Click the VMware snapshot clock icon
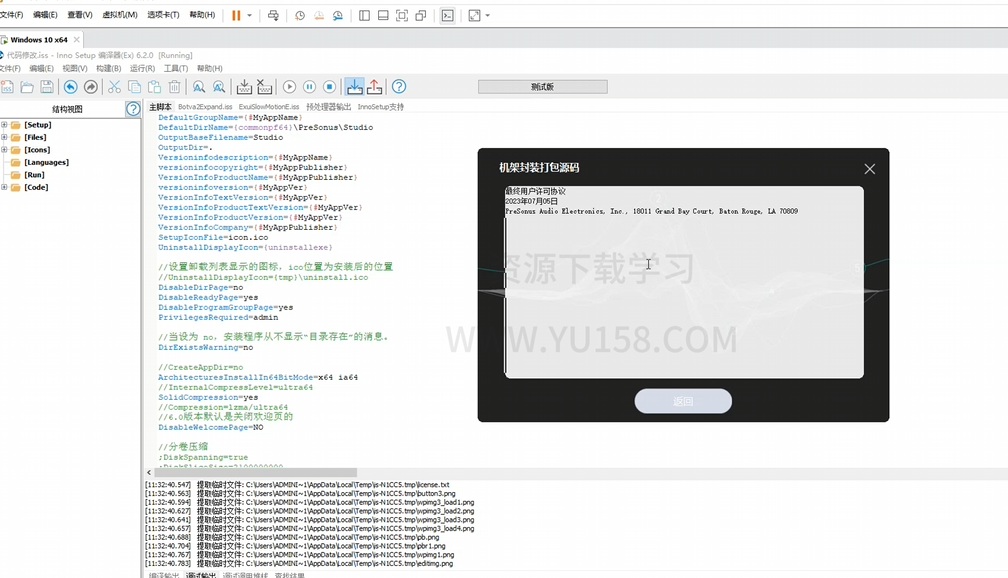Viewport: 1008px width, 578px height. (300, 16)
